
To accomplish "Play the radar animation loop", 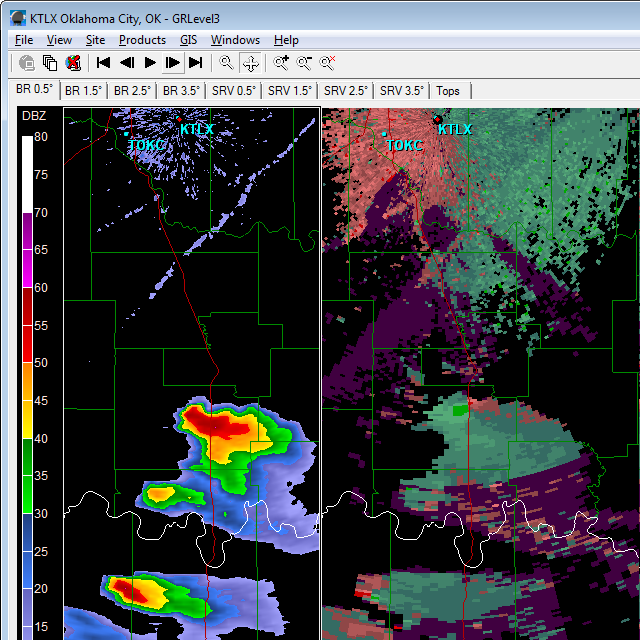I will point(150,63).
